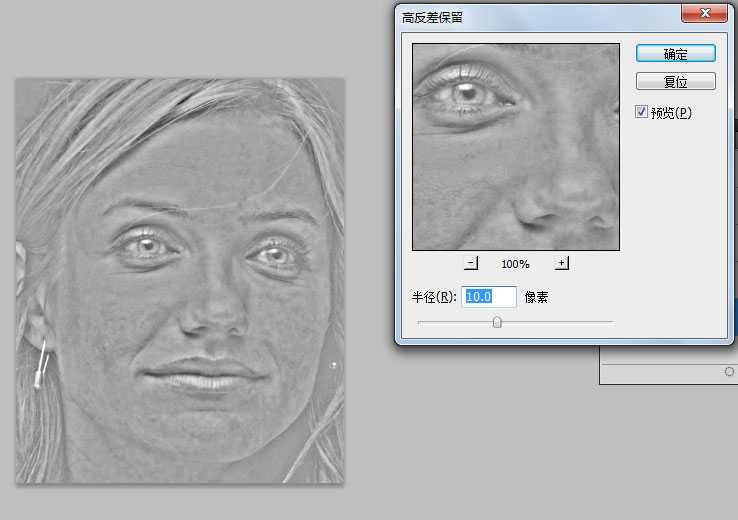This screenshot has width=738, height=520.
Task: Click the 半径 radius input field
Action: 488,297
